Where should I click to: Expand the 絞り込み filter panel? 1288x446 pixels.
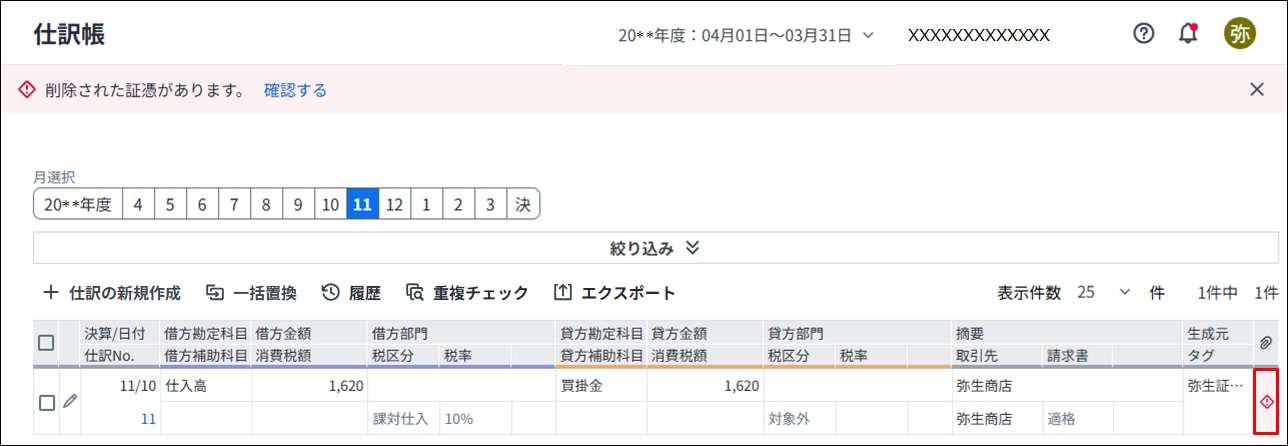point(656,248)
